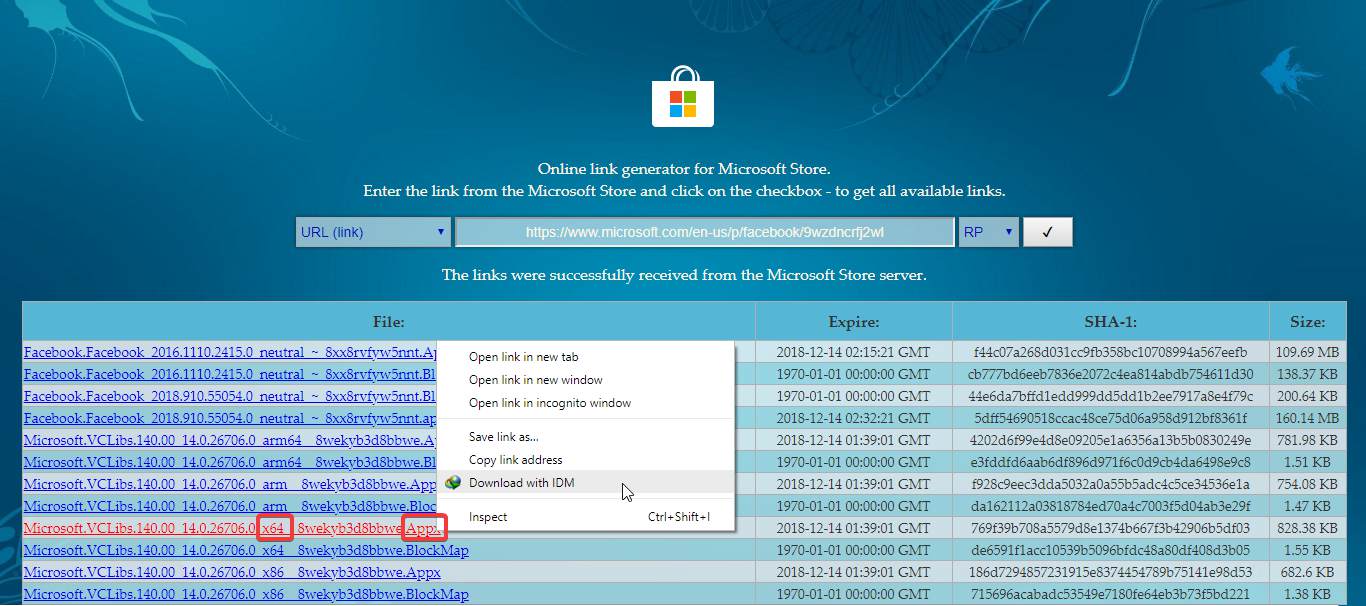Open the VCLibs arm64 BlockMap link
This screenshot has width=1366, height=606.
[230, 462]
